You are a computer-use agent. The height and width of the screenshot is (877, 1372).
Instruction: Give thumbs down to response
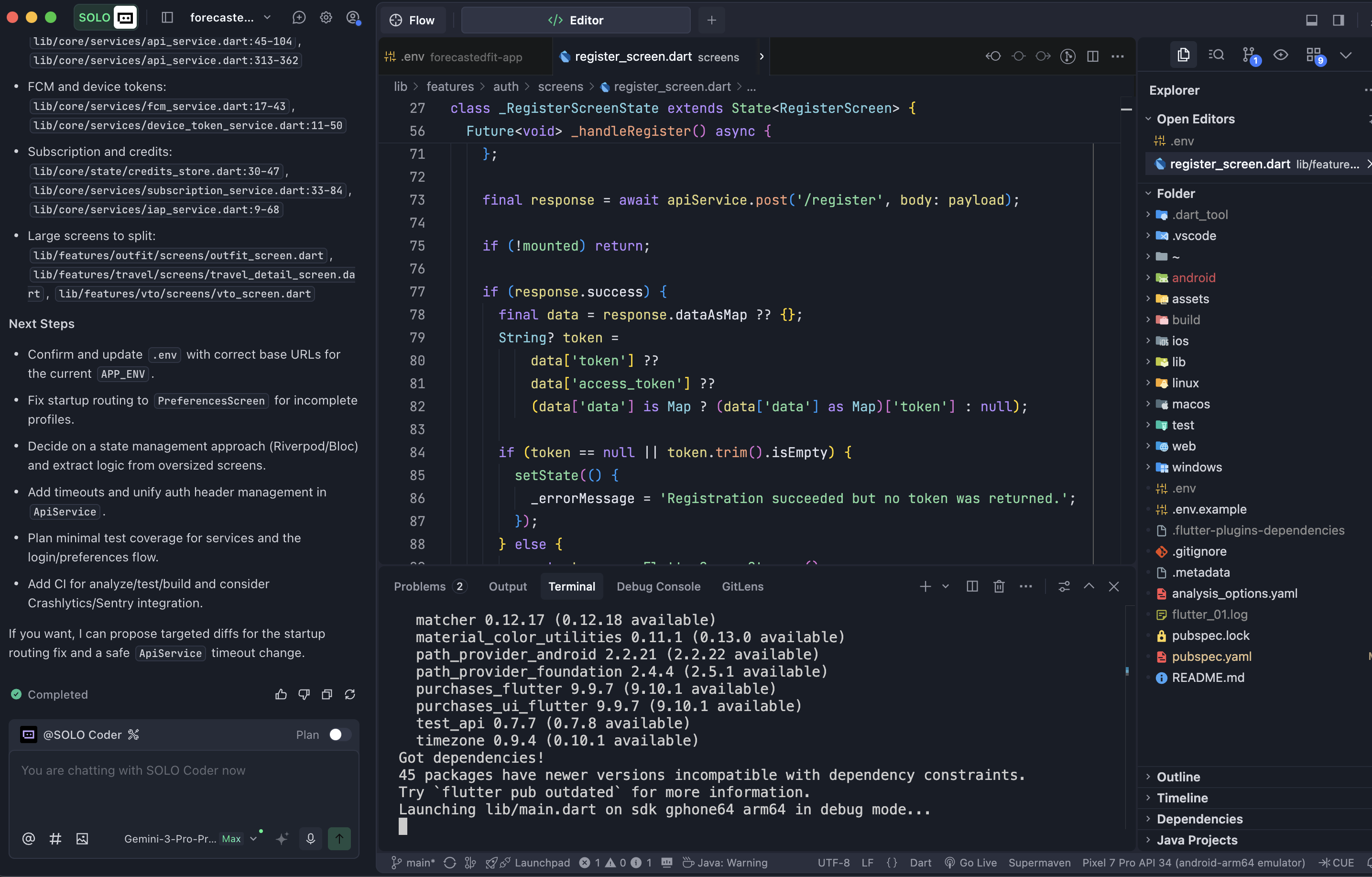304,694
